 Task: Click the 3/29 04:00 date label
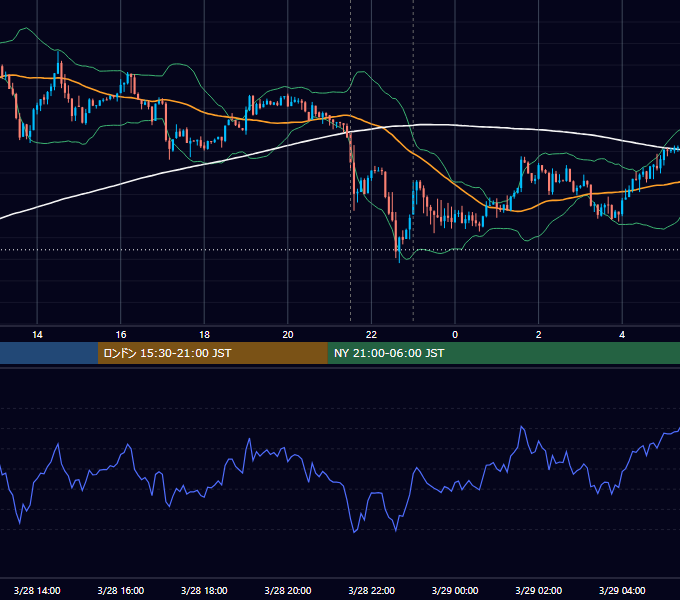pyautogui.click(x=622, y=590)
